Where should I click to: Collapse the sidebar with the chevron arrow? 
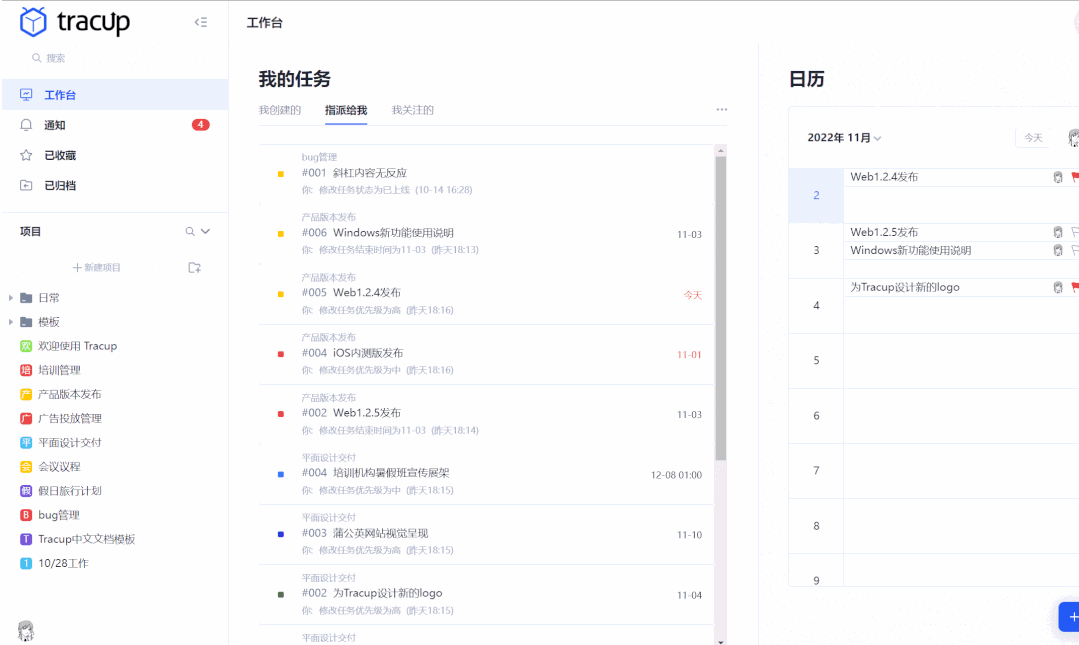click(200, 20)
